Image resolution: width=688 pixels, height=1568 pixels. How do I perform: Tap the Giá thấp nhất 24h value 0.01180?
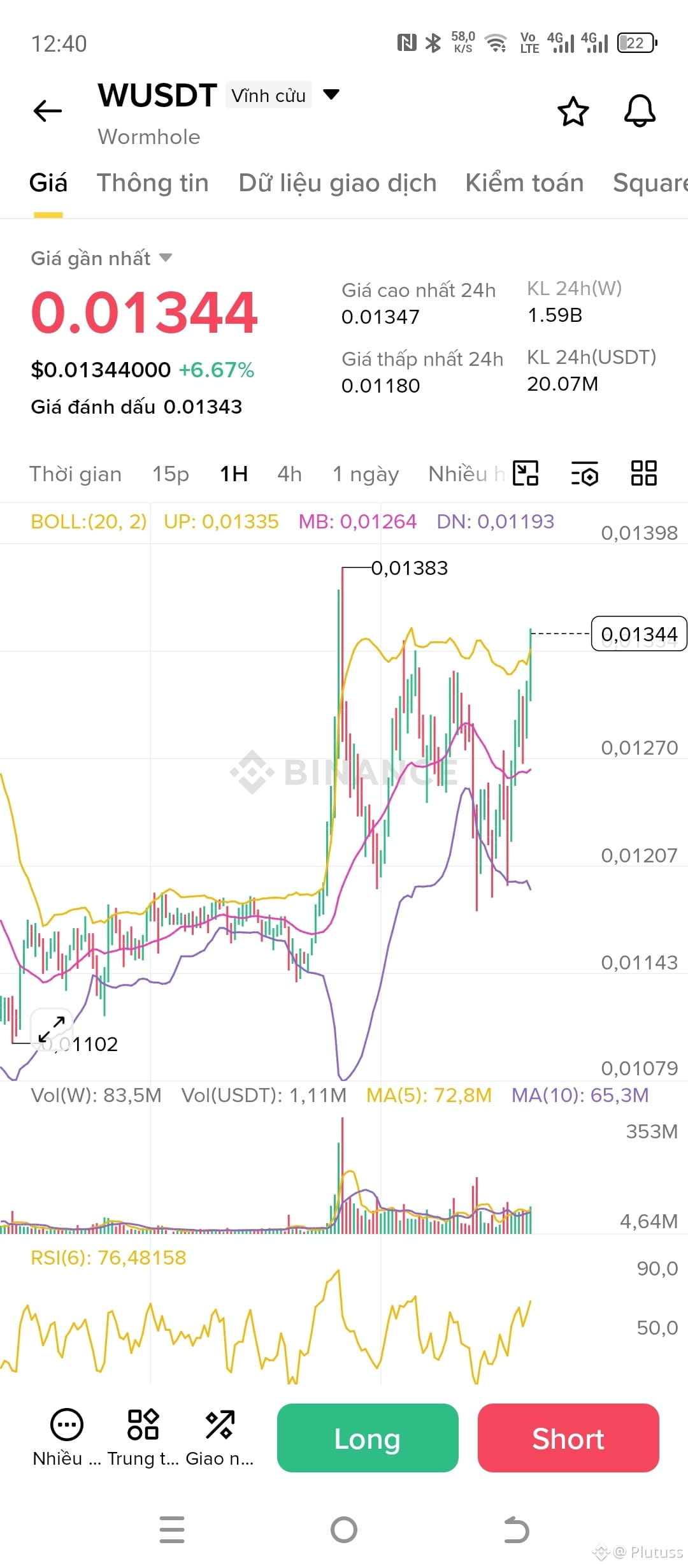[380, 386]
